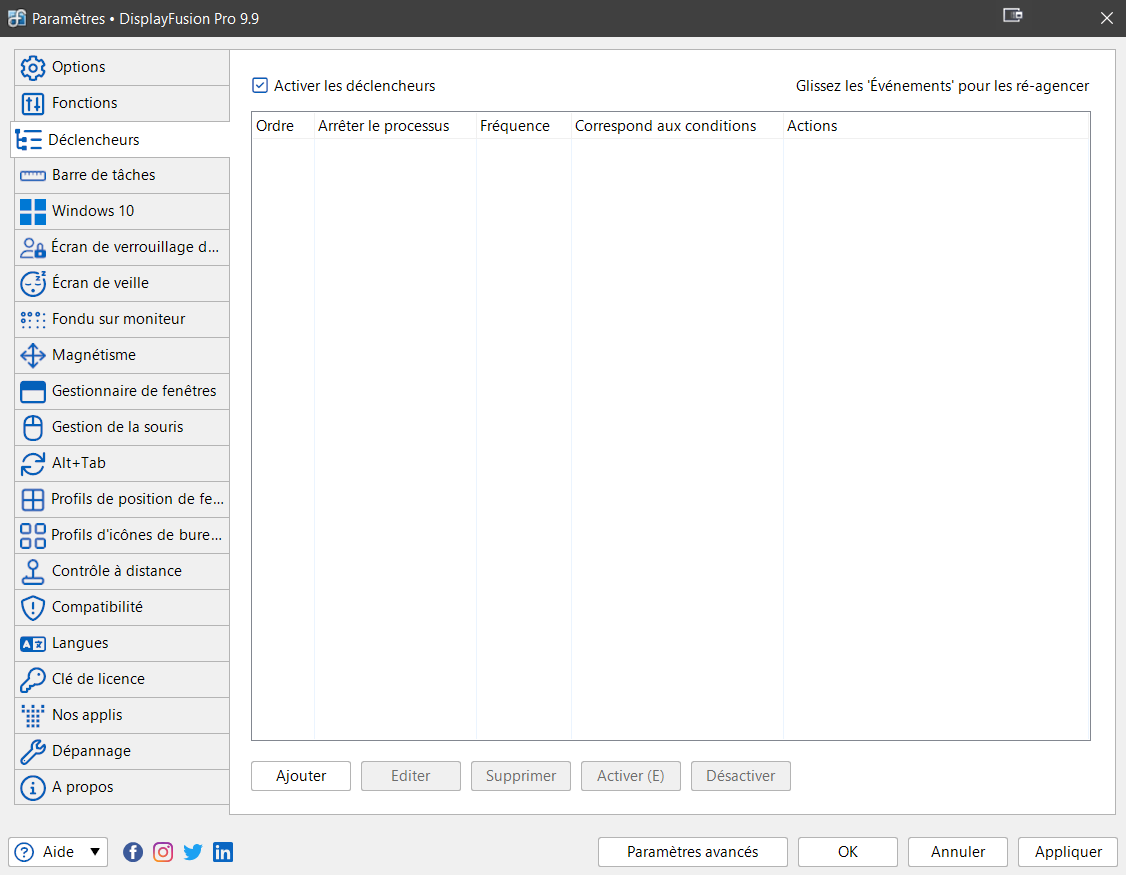1126x875 pixels.
Task: Click the Magnétisme arrows icon
Action: [x=32, y=356]
